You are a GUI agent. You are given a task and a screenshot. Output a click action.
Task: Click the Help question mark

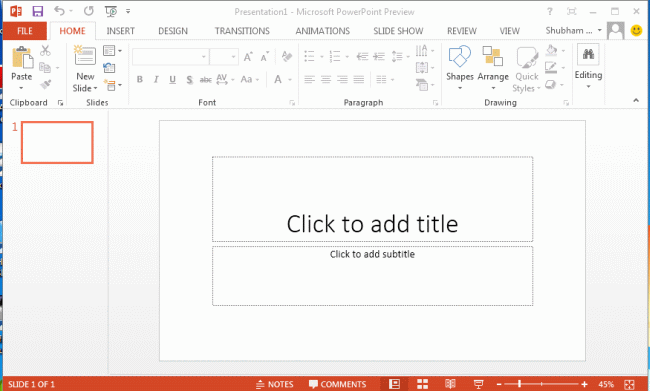(550, 12)
